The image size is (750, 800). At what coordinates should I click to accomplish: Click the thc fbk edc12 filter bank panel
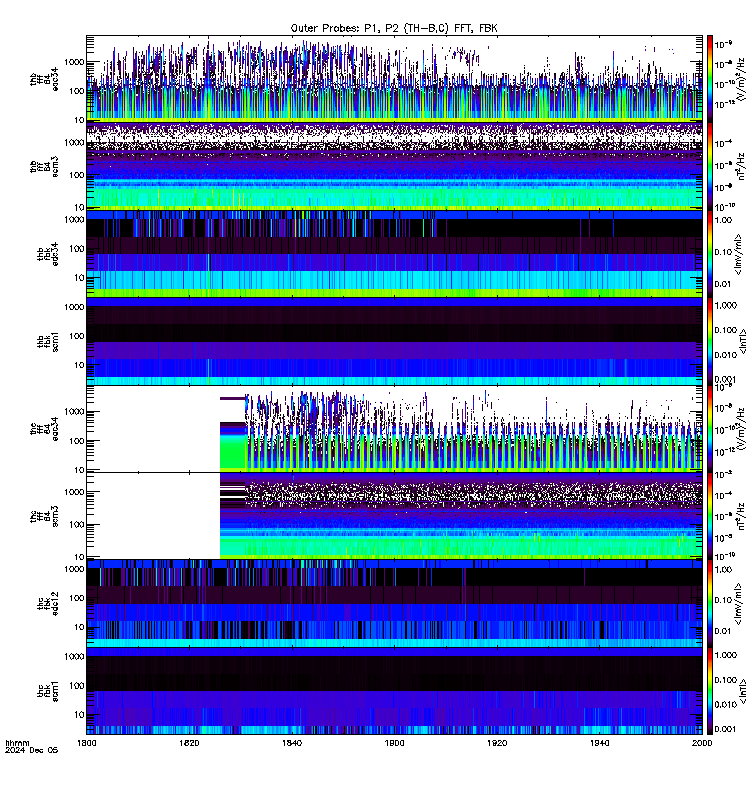click(x=394, y=603)
